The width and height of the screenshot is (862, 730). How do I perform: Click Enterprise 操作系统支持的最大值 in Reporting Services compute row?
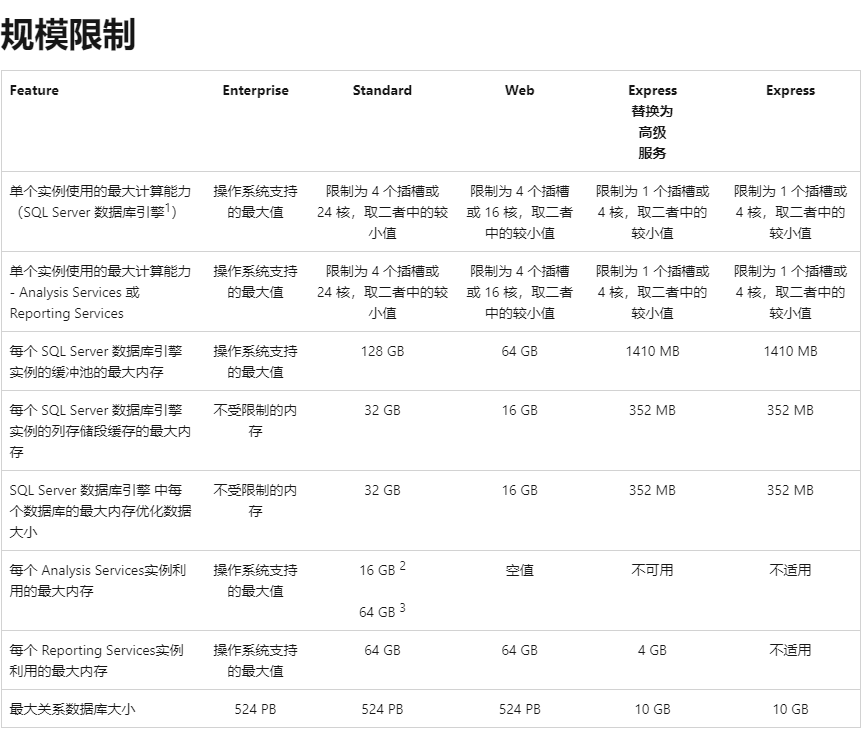click(255, 281)
